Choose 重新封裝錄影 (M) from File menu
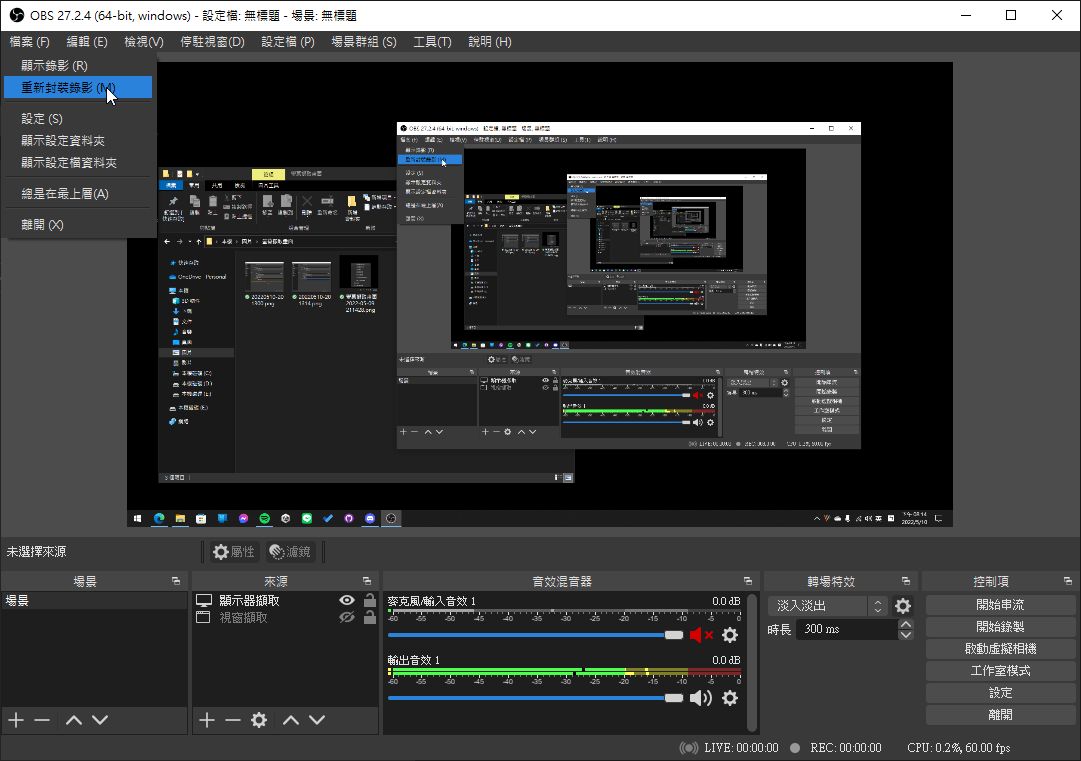 tap(78, 88)
